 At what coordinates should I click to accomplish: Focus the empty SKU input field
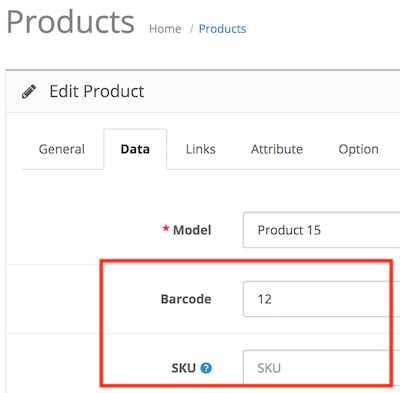(322, 368)
